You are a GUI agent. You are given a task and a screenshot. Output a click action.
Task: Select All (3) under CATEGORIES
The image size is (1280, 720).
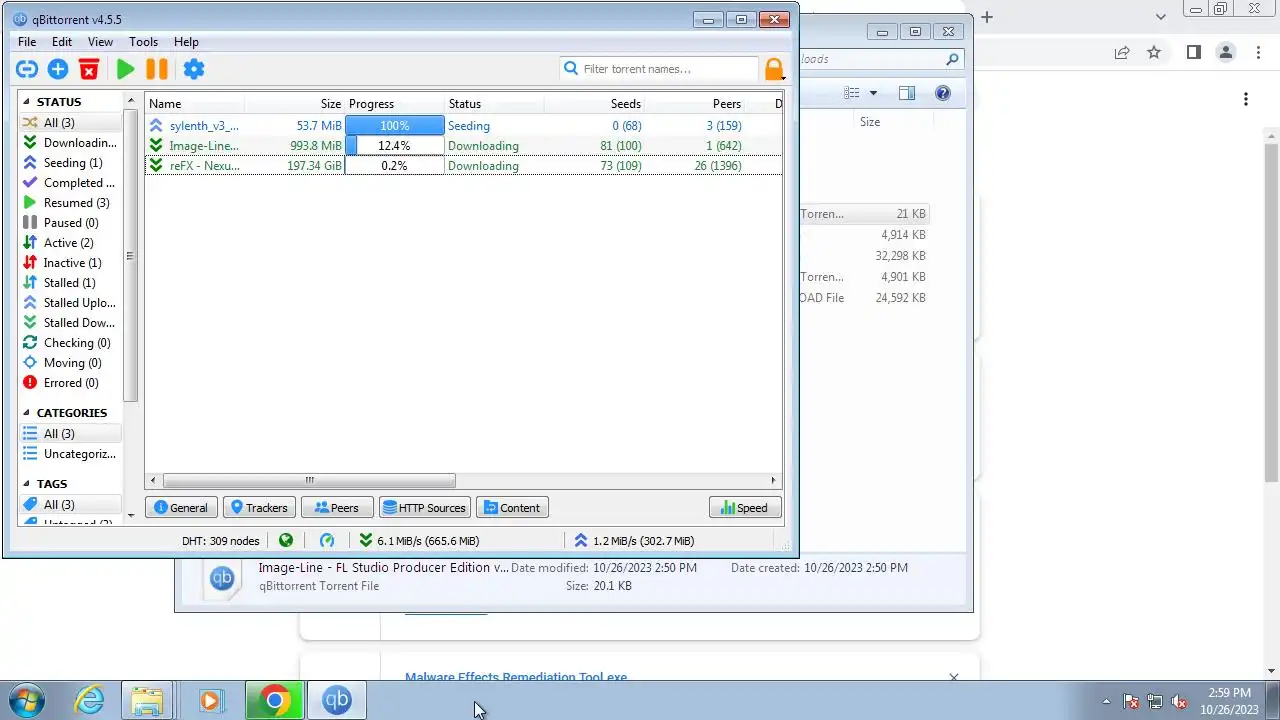(x=70, y=434)
